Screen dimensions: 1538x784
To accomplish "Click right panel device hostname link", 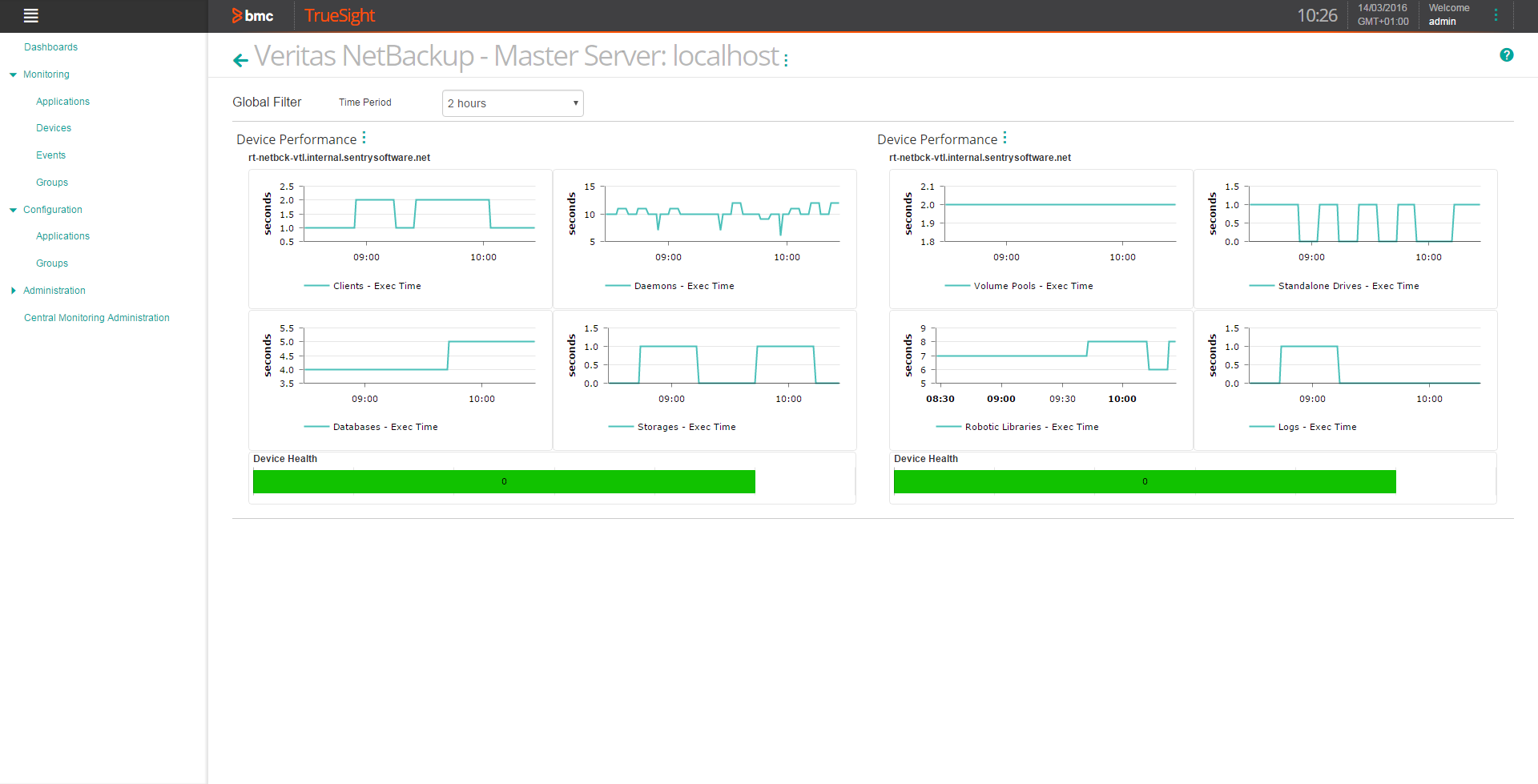I will point(980,158).
